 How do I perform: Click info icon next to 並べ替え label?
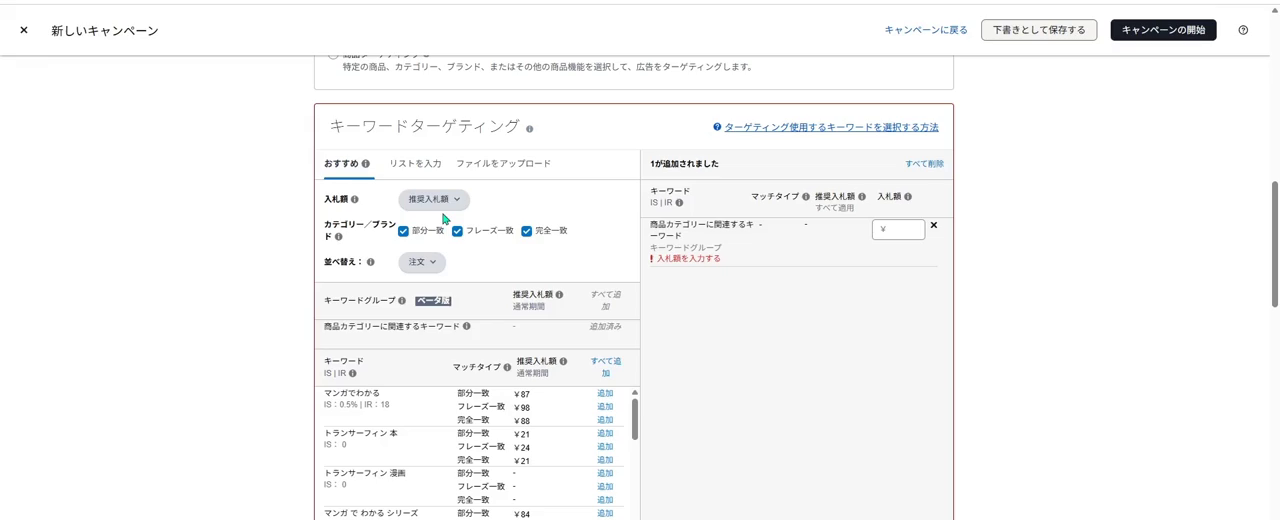pyautogui.click(x=371, y=262)
